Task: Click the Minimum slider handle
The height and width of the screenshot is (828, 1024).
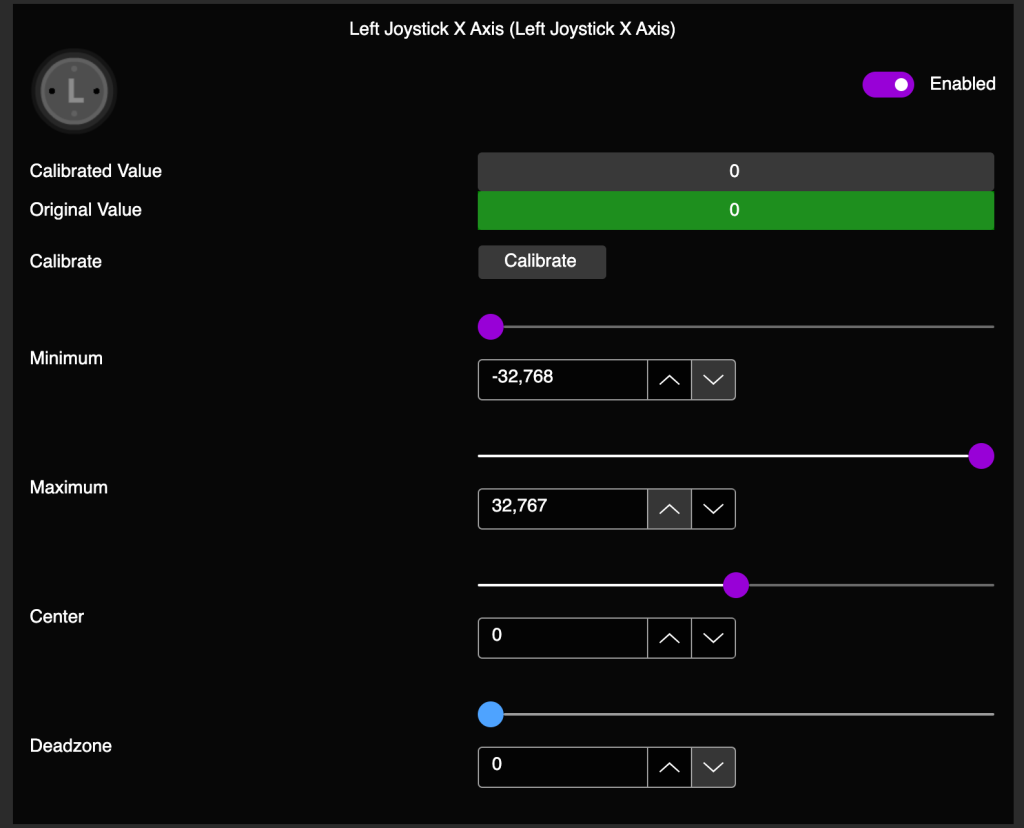Action: coord(491,327)
